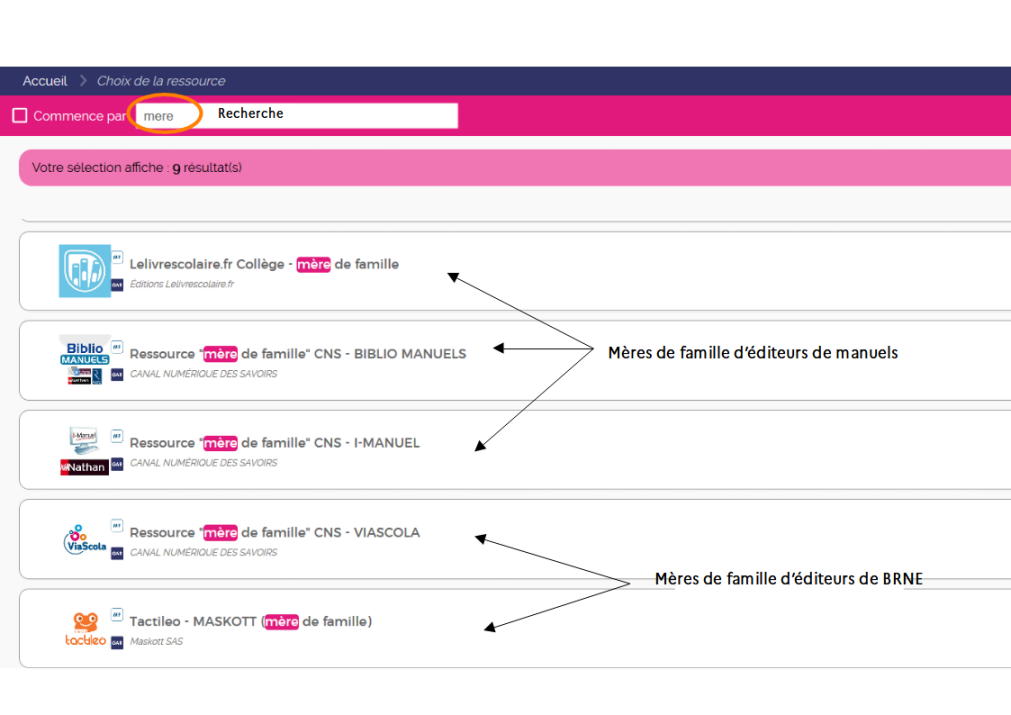
Task: Open the CNS - VIASCOLA resource
Action: pos(274,532)
